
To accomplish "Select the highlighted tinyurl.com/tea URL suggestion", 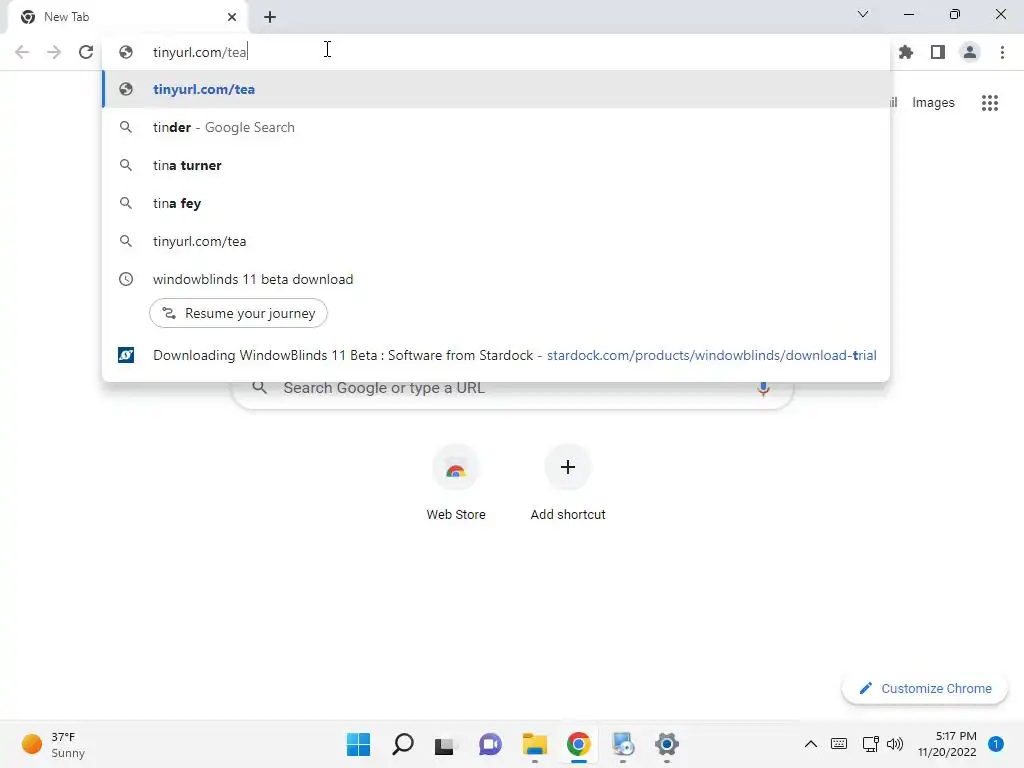I will 496,89.
